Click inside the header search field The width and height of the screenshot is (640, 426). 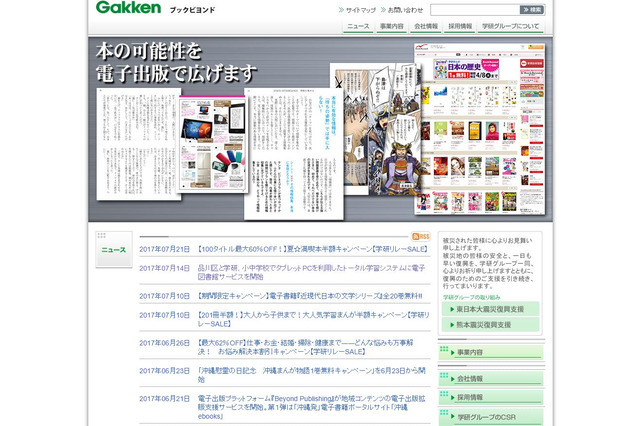(x=475, y=10)
